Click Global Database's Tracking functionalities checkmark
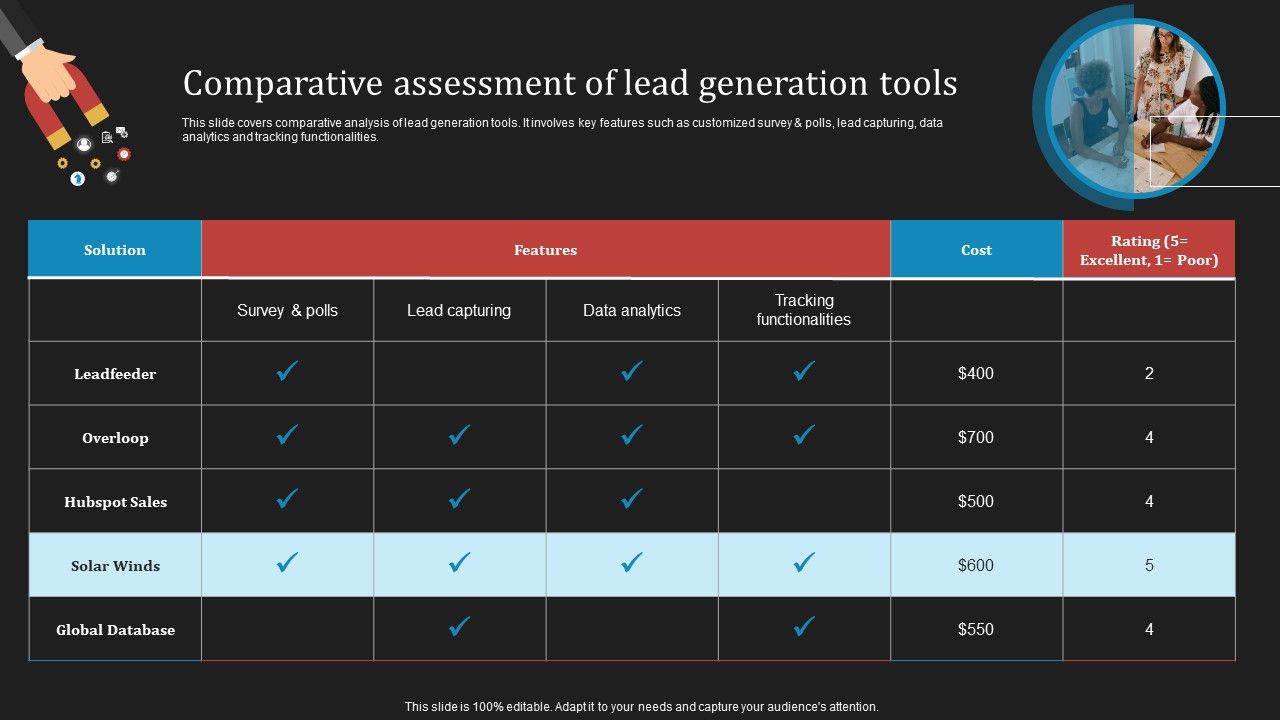Viewport: 1280px width, 720px height. (x=804, y=626)
